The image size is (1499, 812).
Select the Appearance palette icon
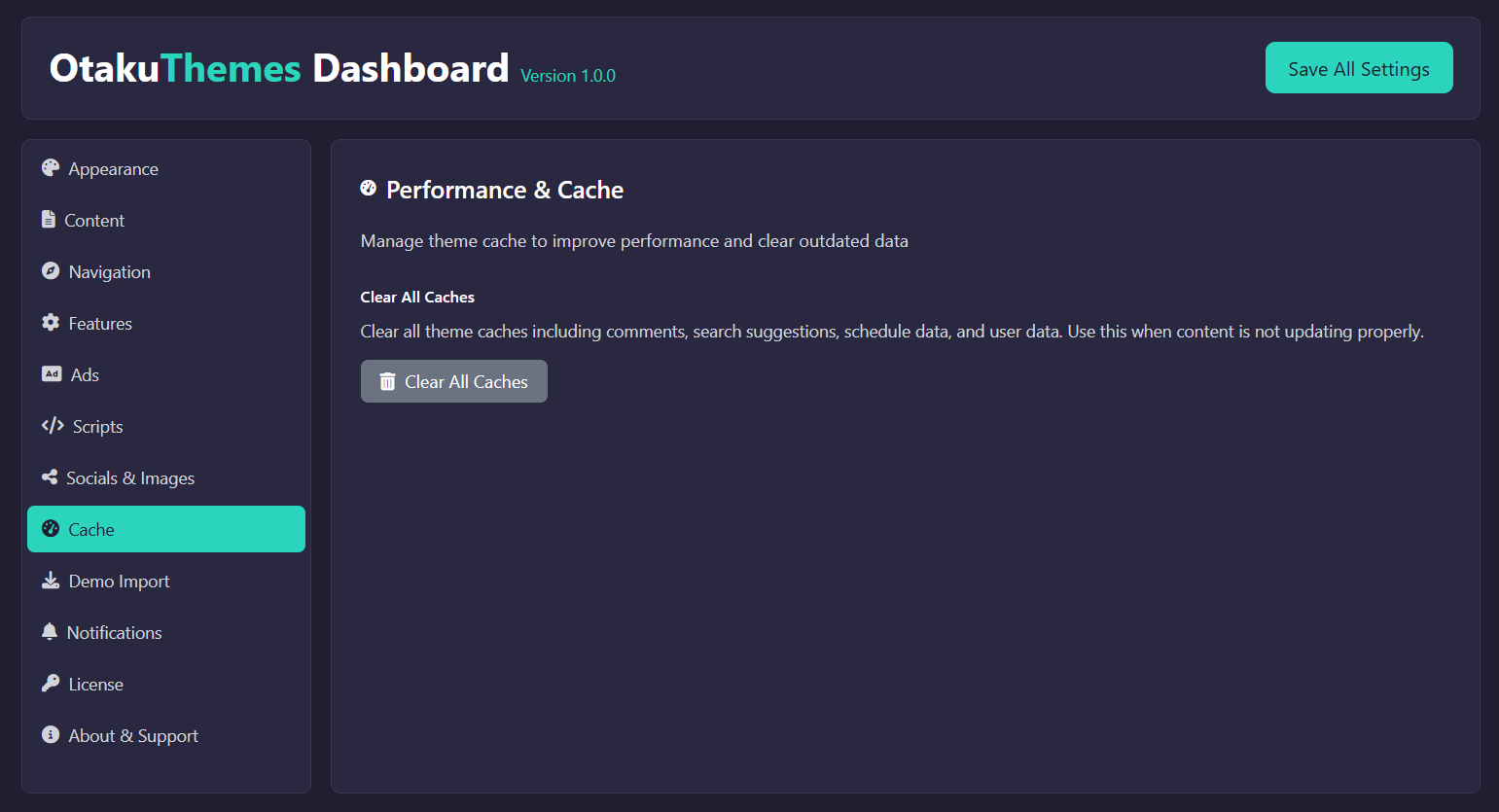(x=50, y=167)
